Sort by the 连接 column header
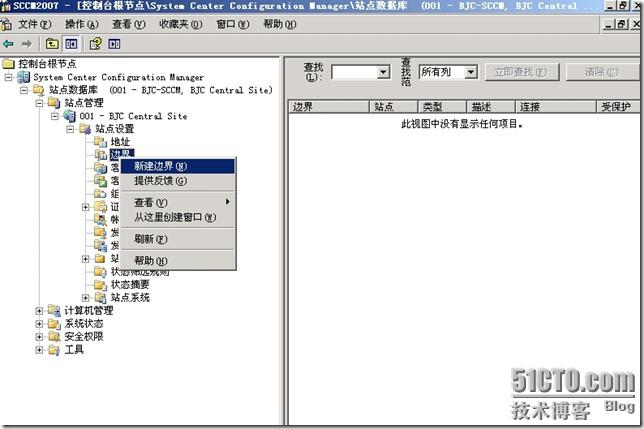 [556, 107]
